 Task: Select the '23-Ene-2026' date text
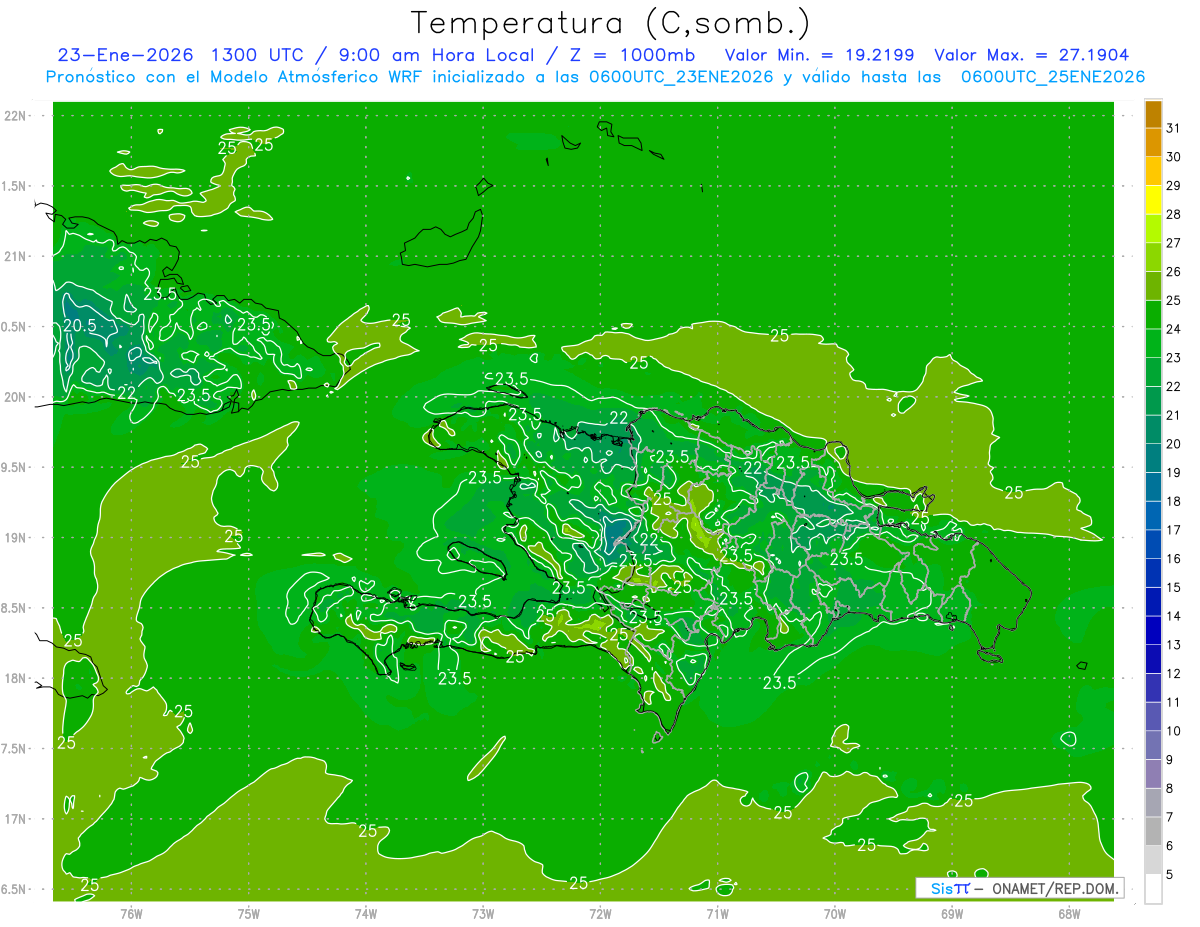[126, 55]
